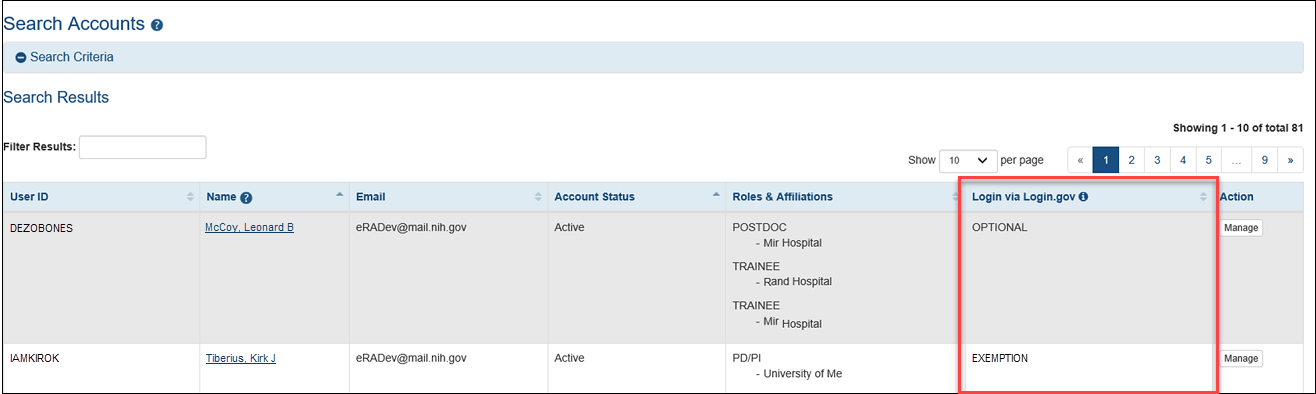Viewport: 1316px width, 394px height.
Task: Open the per page count dropdown
Action: [969, 160]
